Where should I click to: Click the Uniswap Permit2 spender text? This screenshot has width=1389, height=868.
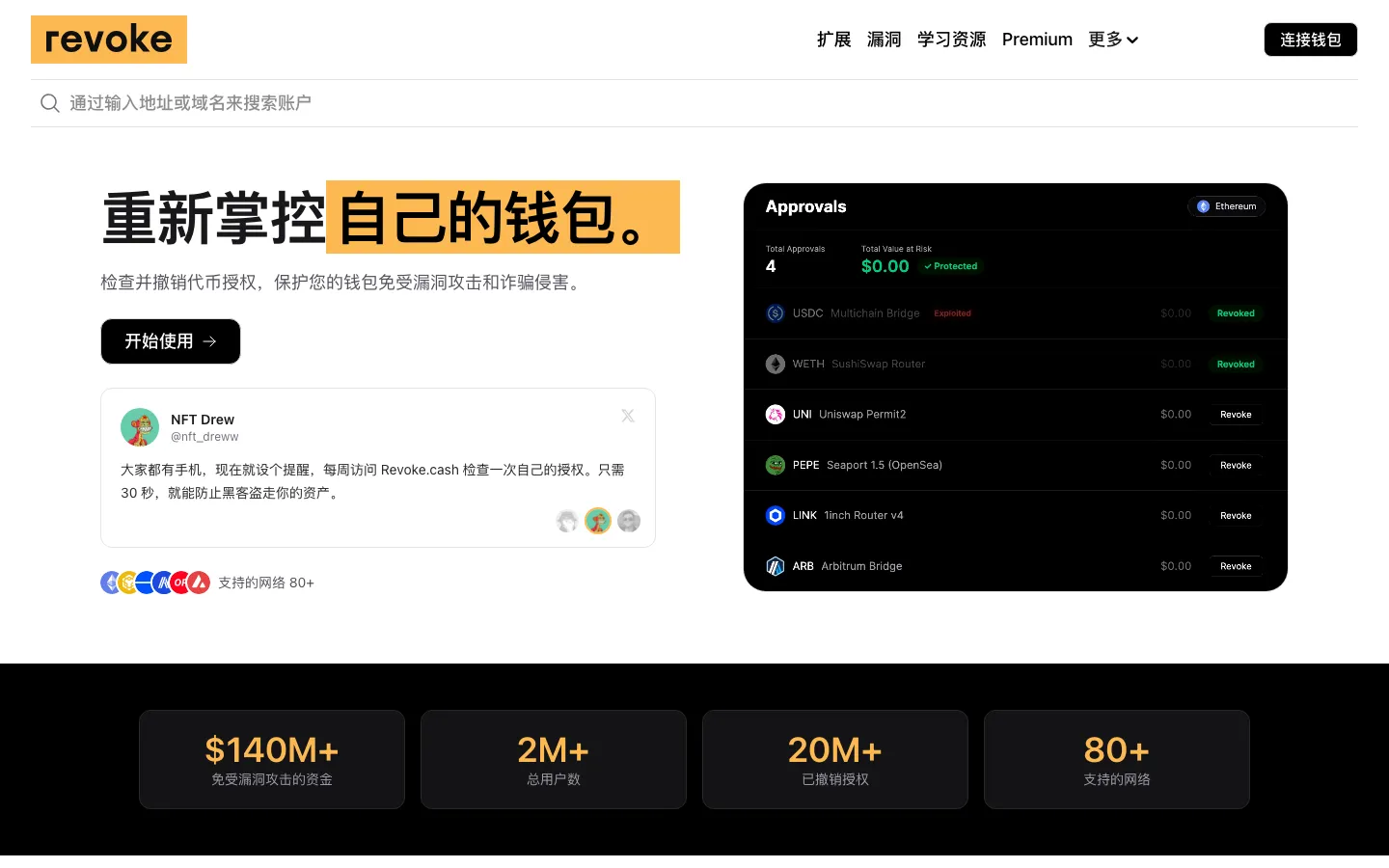(x=862, y=415)
